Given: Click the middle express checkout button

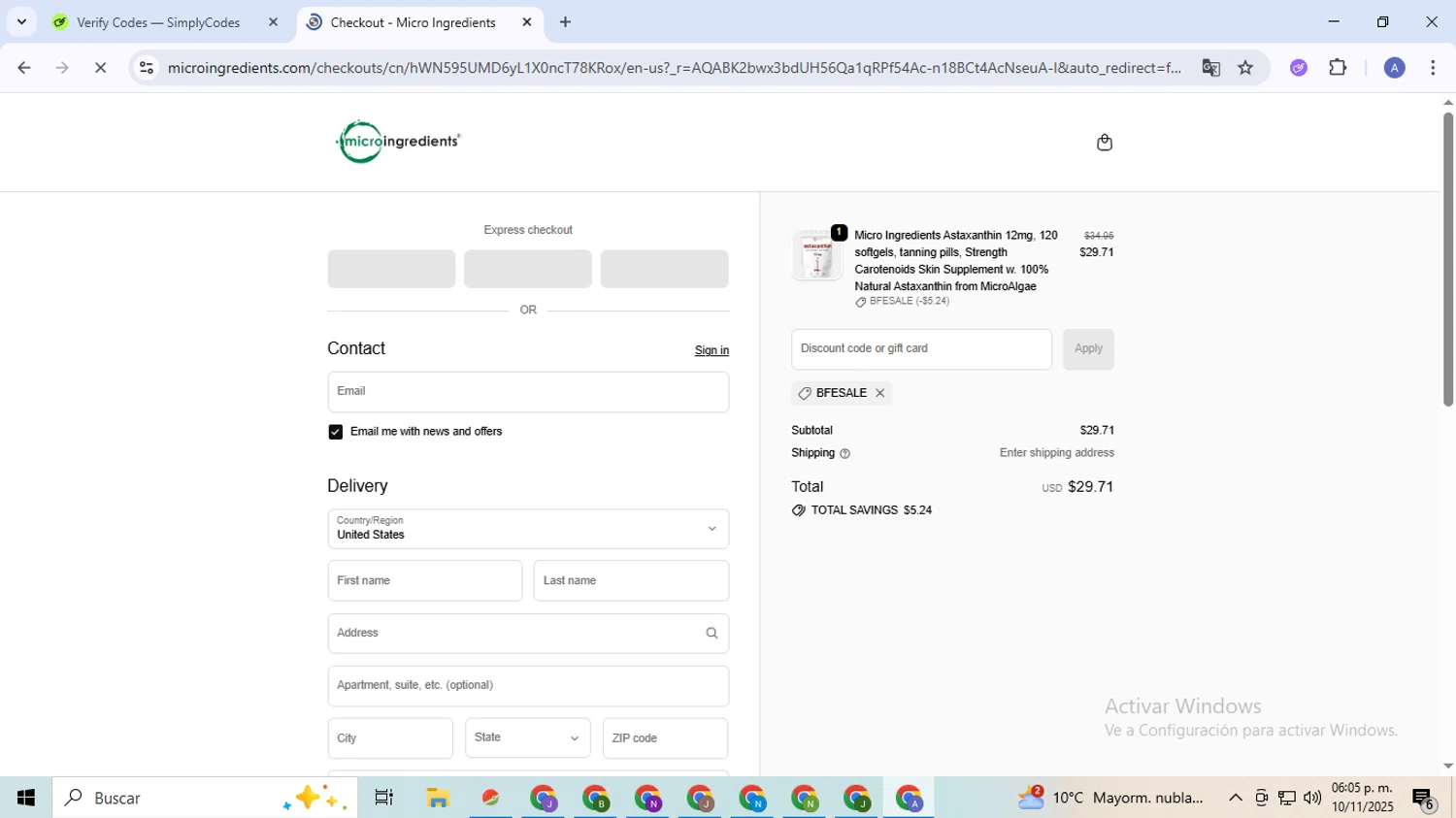Looking at the screenshot, I should (528, 269).
